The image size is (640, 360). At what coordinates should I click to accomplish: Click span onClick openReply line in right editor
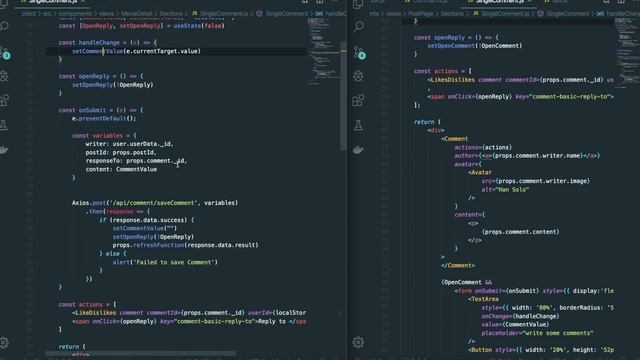(x=520, y=97)
